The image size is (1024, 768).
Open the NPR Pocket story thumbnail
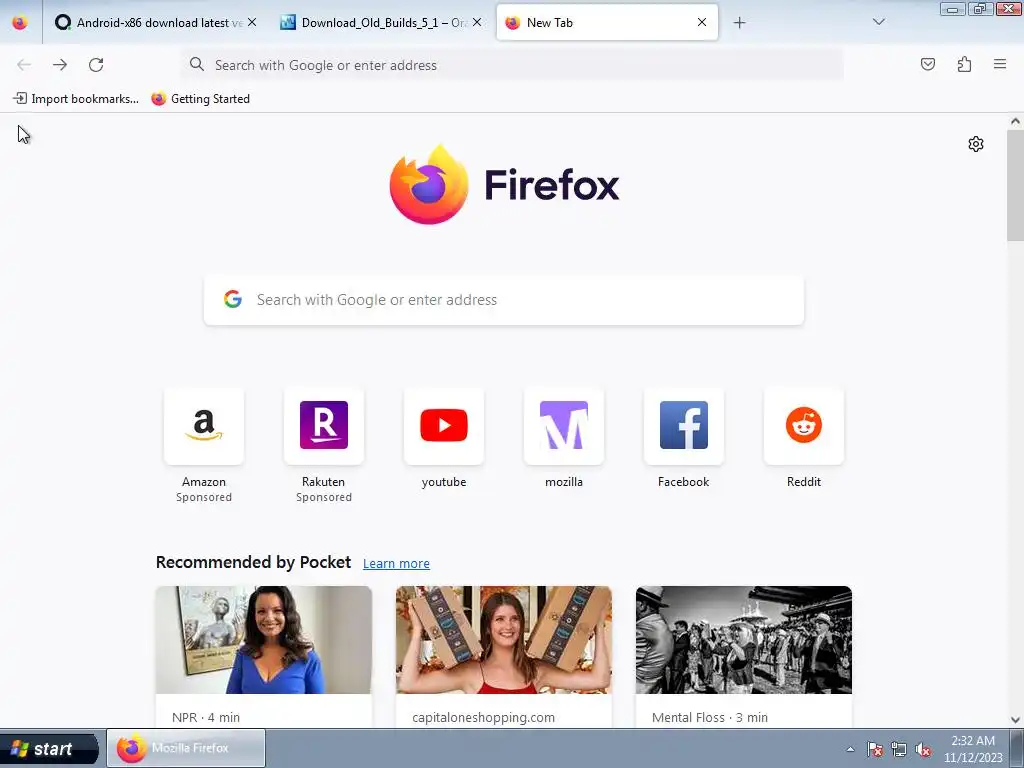point(264,640)
